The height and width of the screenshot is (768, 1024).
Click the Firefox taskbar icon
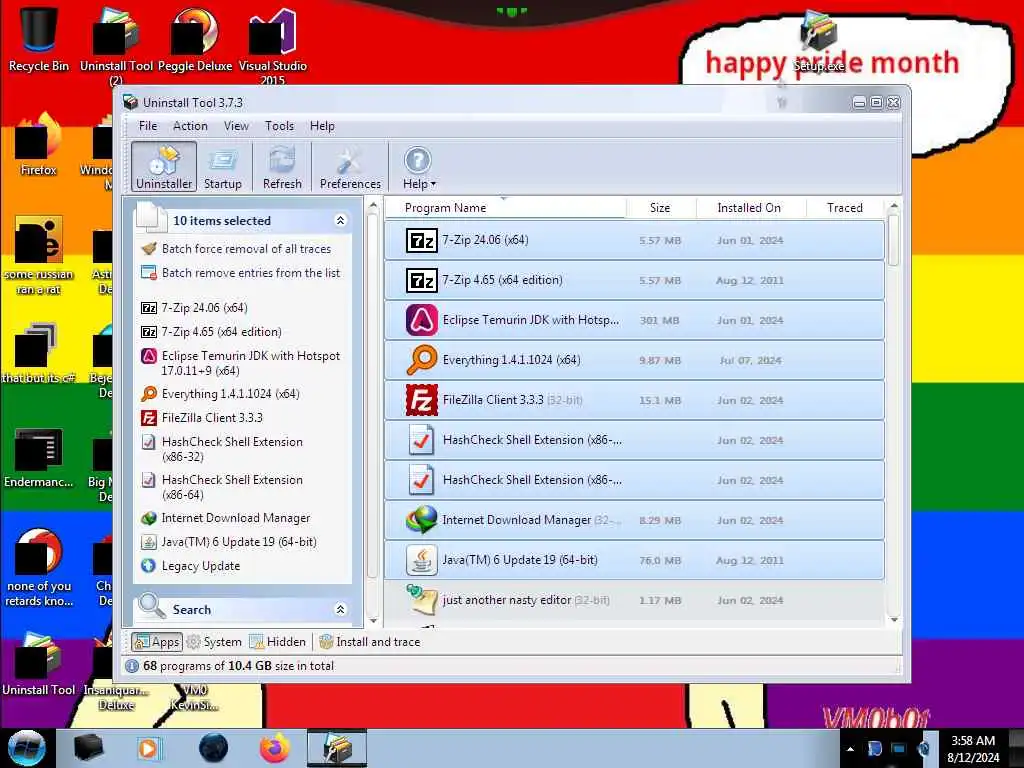(275, 748)
